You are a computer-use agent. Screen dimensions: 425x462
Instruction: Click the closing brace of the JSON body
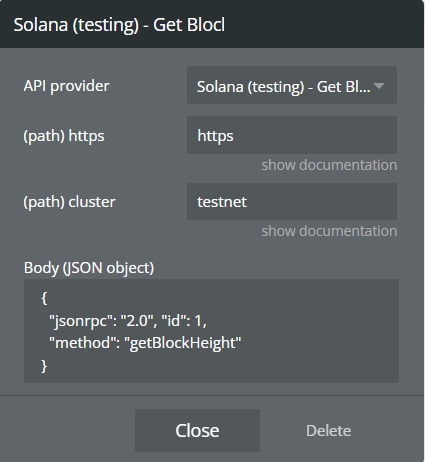click(44, 366)
